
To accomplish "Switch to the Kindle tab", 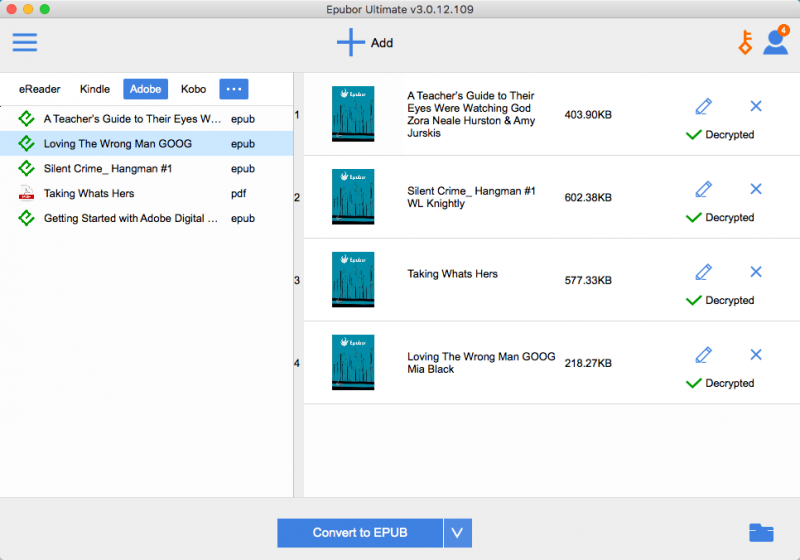I will 95,89.
